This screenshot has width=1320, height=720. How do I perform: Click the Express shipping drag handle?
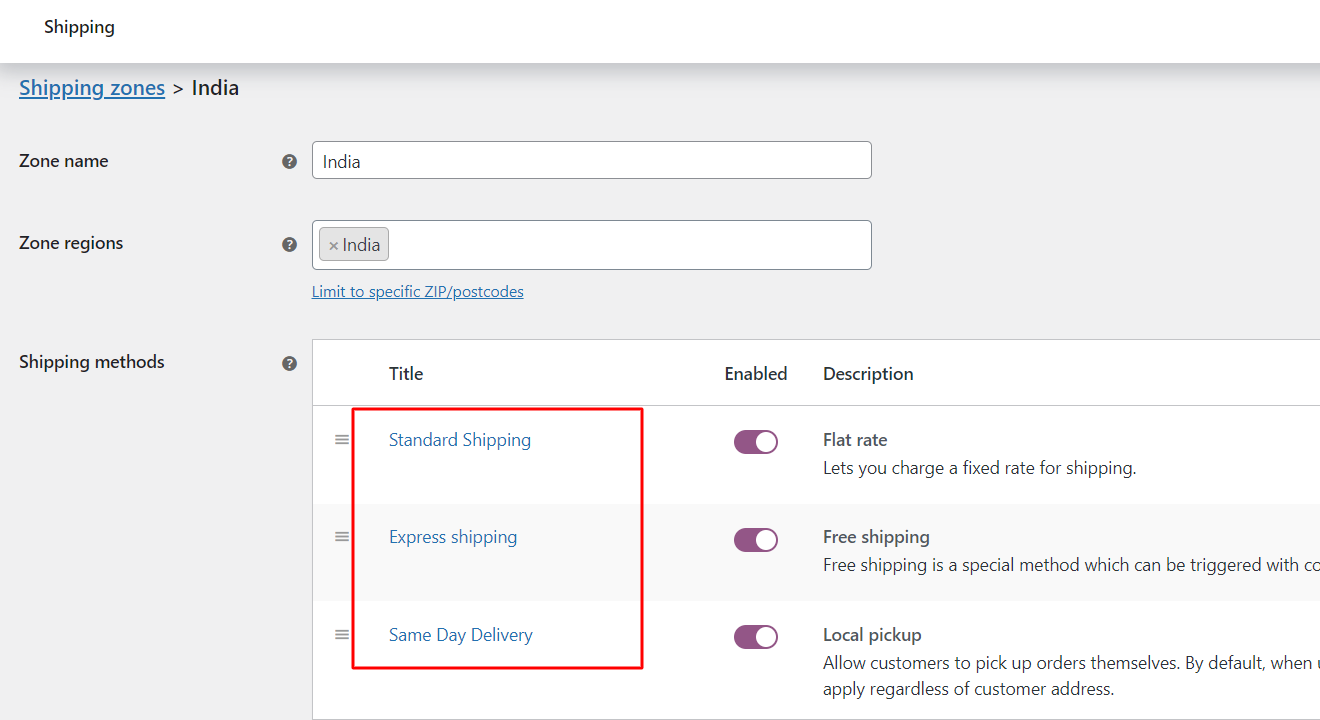341,536
